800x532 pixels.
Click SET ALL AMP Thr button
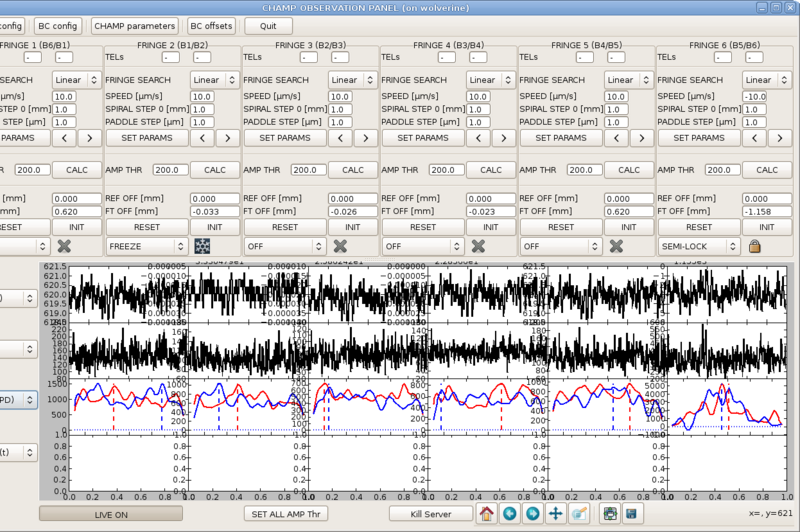[286, 514]
